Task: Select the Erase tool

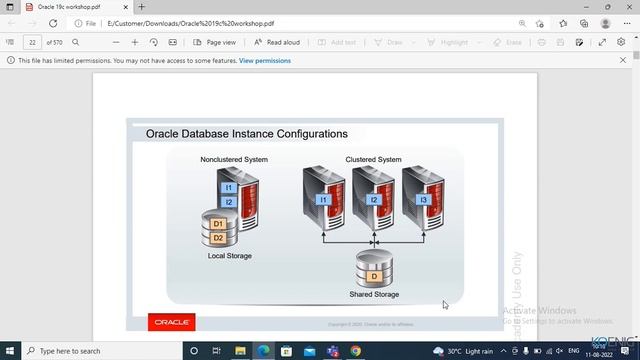Action: click(507, 42)
